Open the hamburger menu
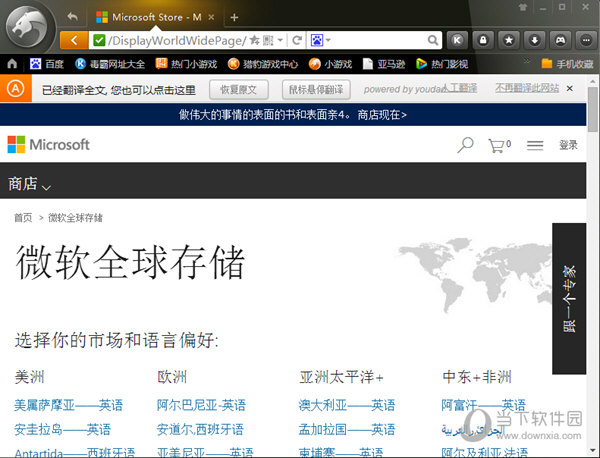This screenshot has width=600, height=458. click(535, 145)
